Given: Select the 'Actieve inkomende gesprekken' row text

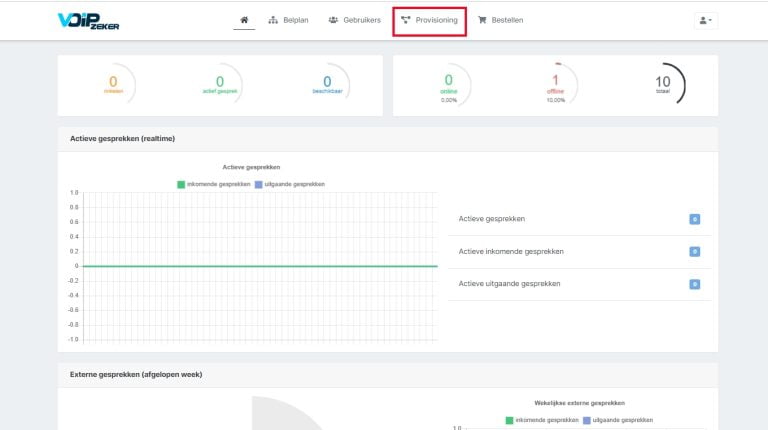Looking at the screenshot, I should coord(511,251).
